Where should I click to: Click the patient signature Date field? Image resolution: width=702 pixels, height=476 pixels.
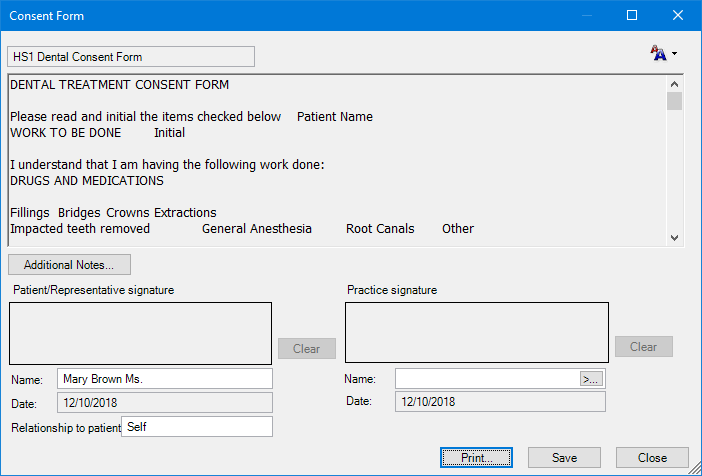coord(164,402)
